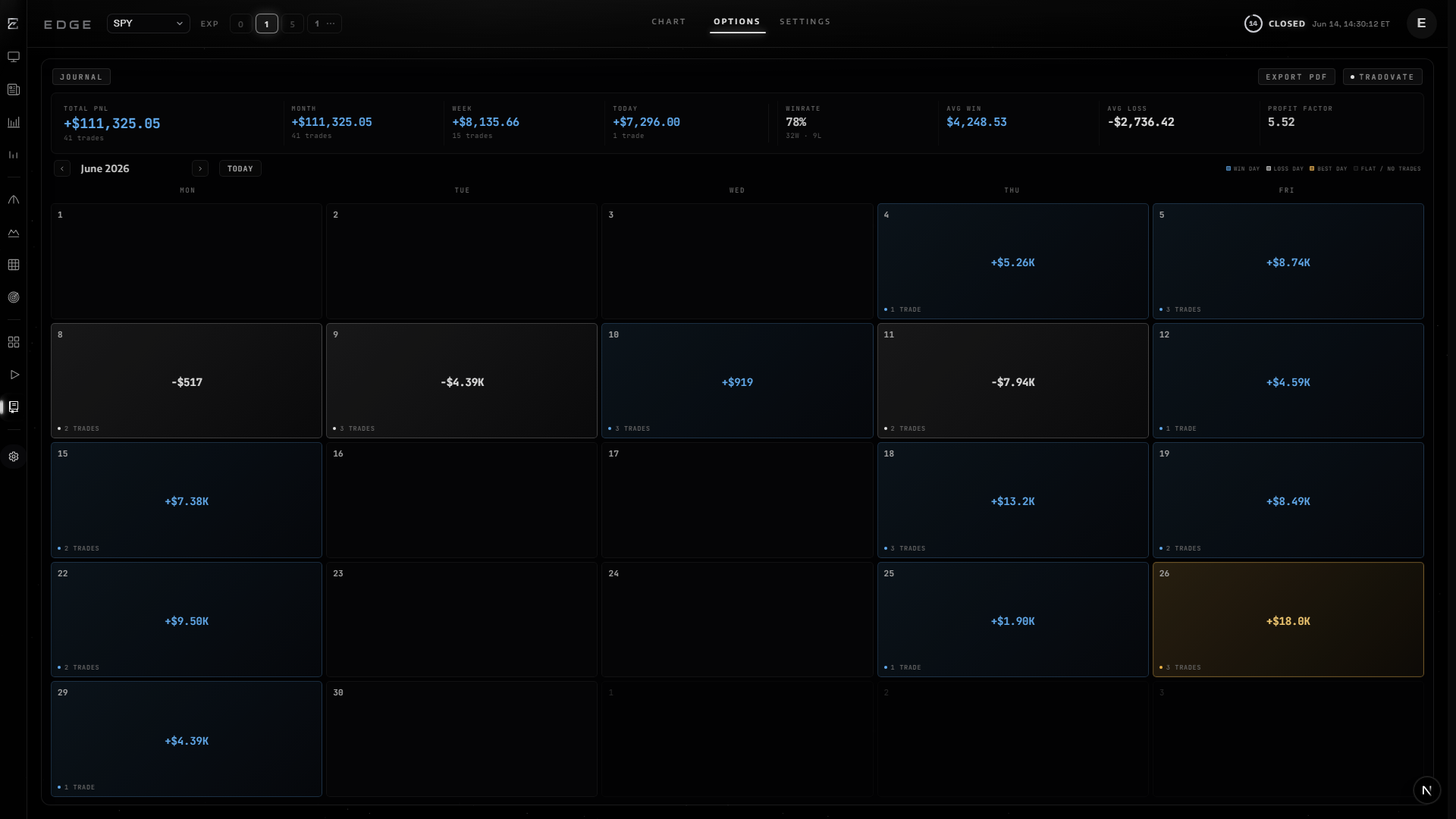Open June 25 day card +$1.90K

tap(1012, 620)
